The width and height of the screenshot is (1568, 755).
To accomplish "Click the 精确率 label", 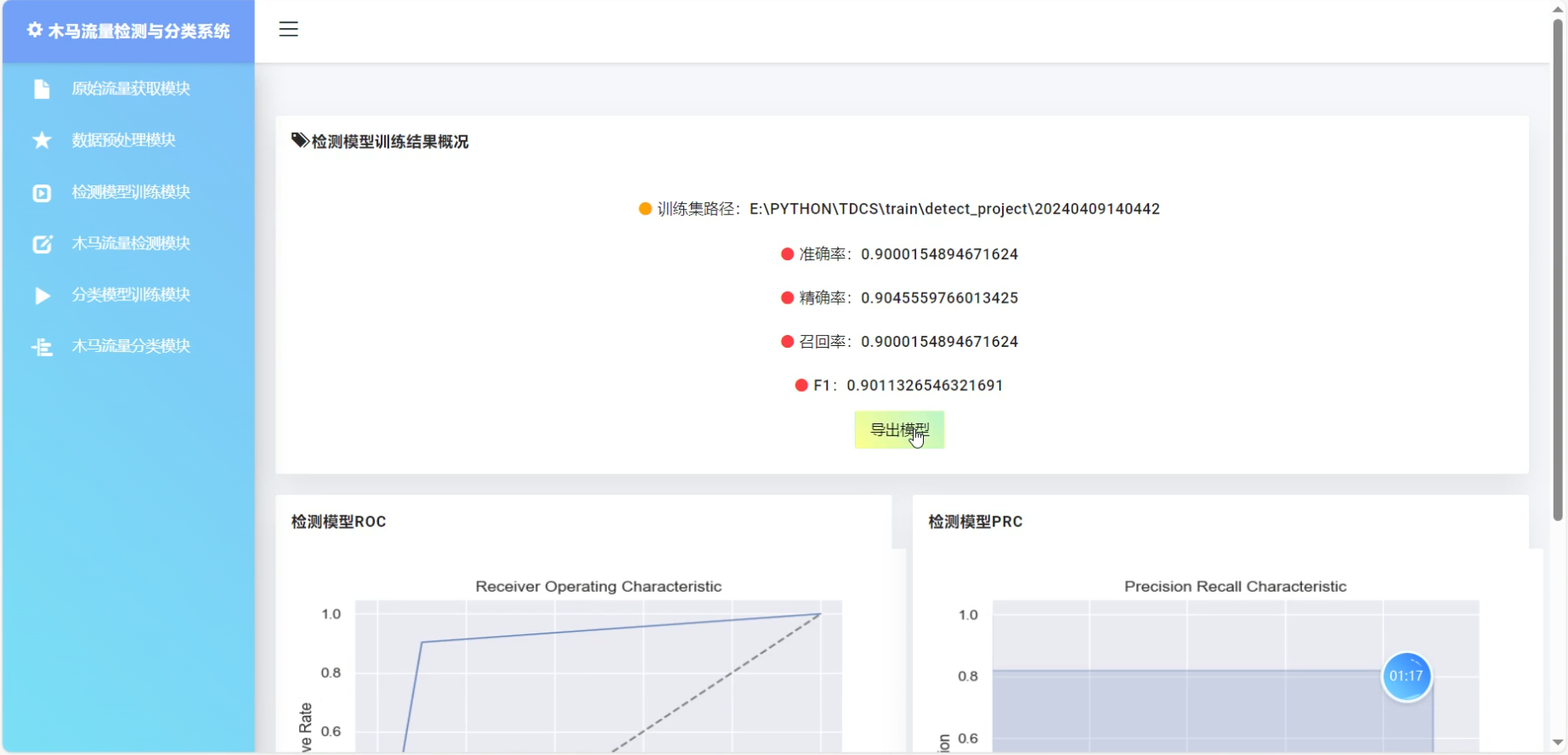I will [823, 298].
